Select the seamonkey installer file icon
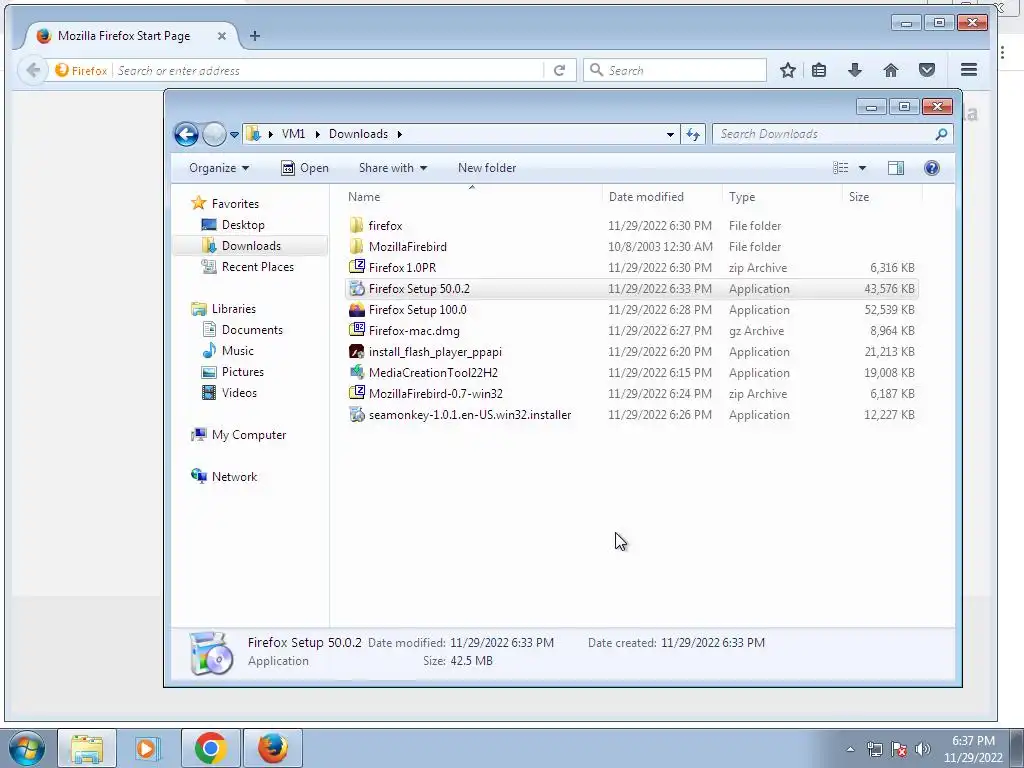The image size is (1024, 768). (x=357, y=414)
